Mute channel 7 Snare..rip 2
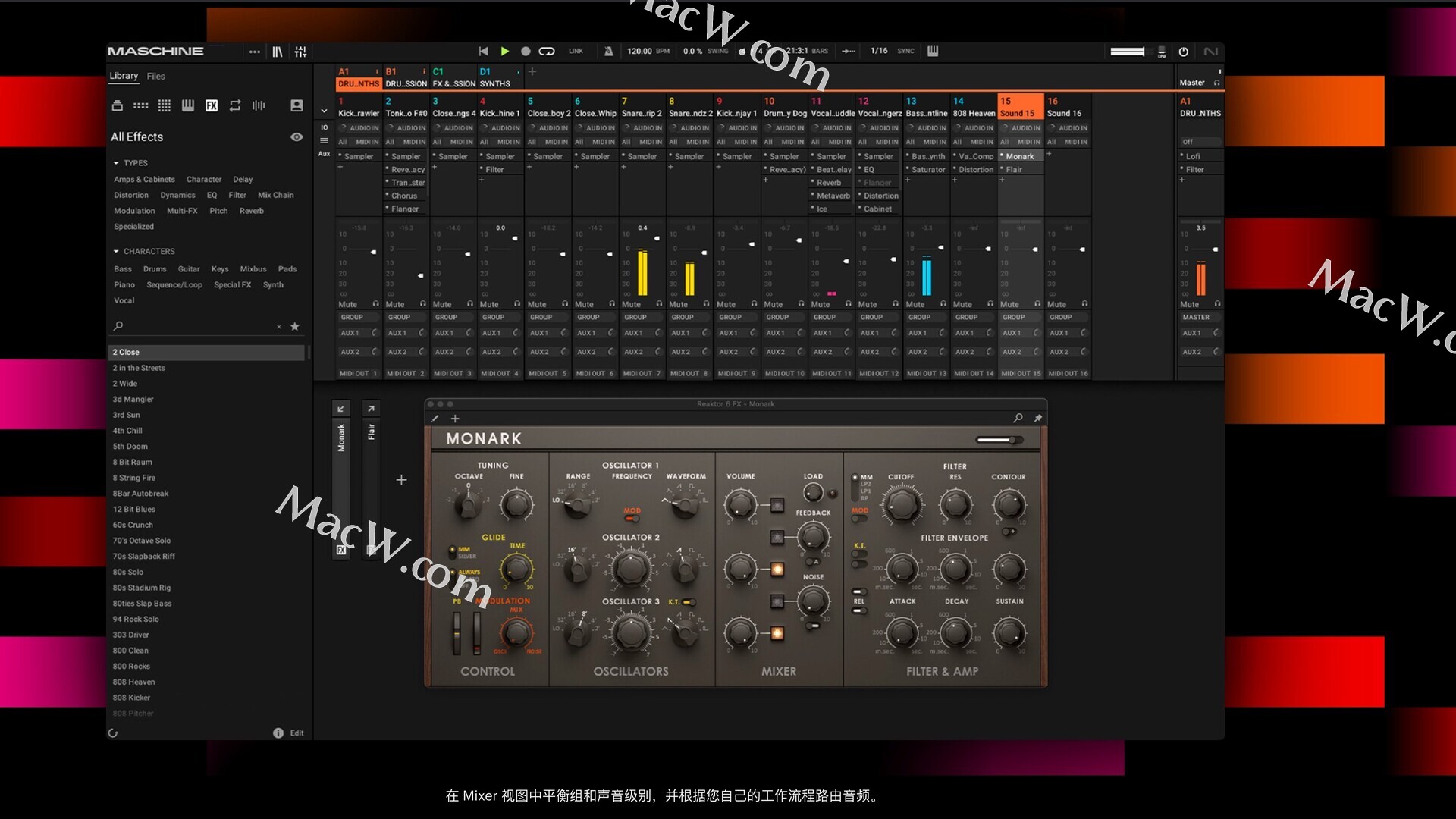Image resolution: width=1456 pixels, height=819 pixels. [x=631, y=304]
